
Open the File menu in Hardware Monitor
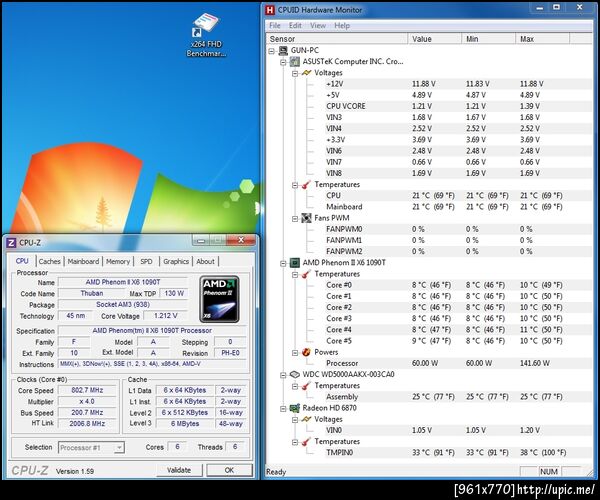click(275, 26)
